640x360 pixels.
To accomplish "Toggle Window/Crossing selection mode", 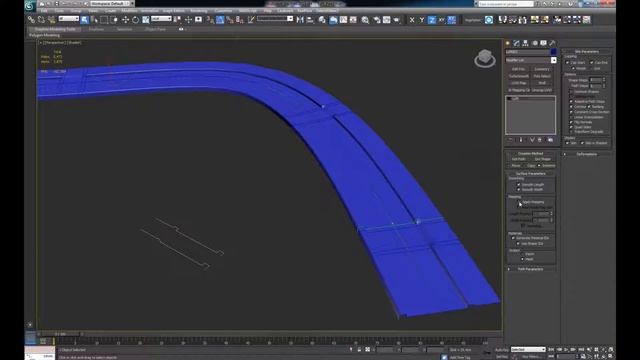I will (x=114, y=20).
